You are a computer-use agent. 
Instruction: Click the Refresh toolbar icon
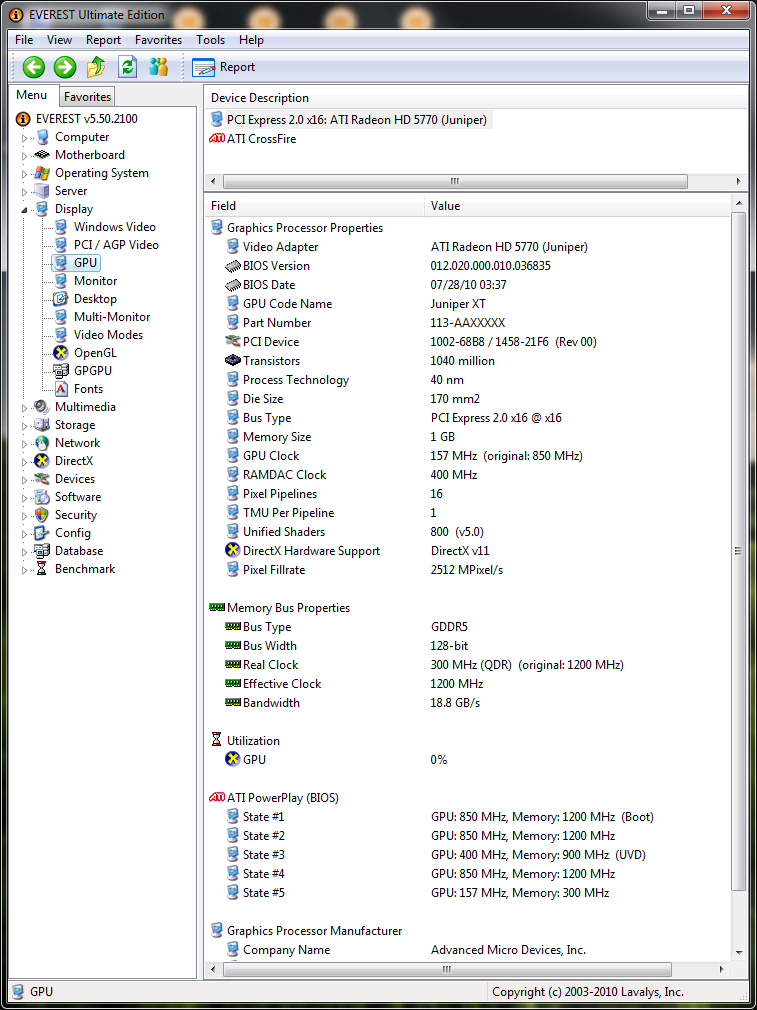click(128, 67)
